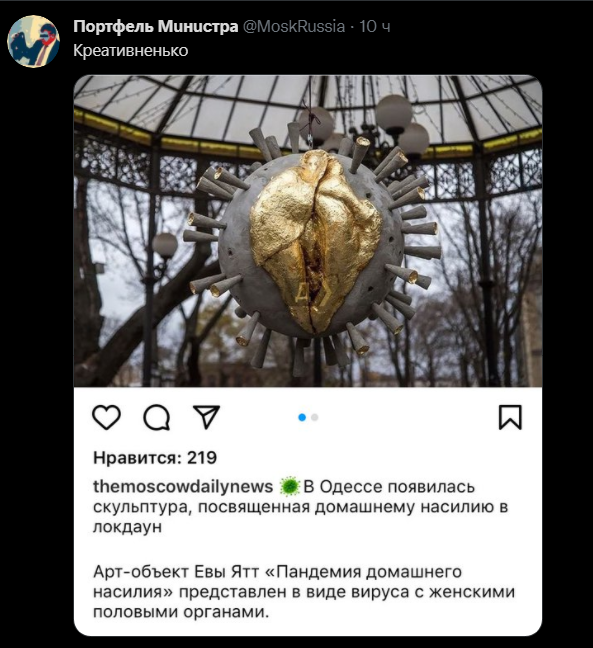Save the post using the bookmark icon
Screen dimensions: 593x648
pyautogui.click(x=510, y=417)
